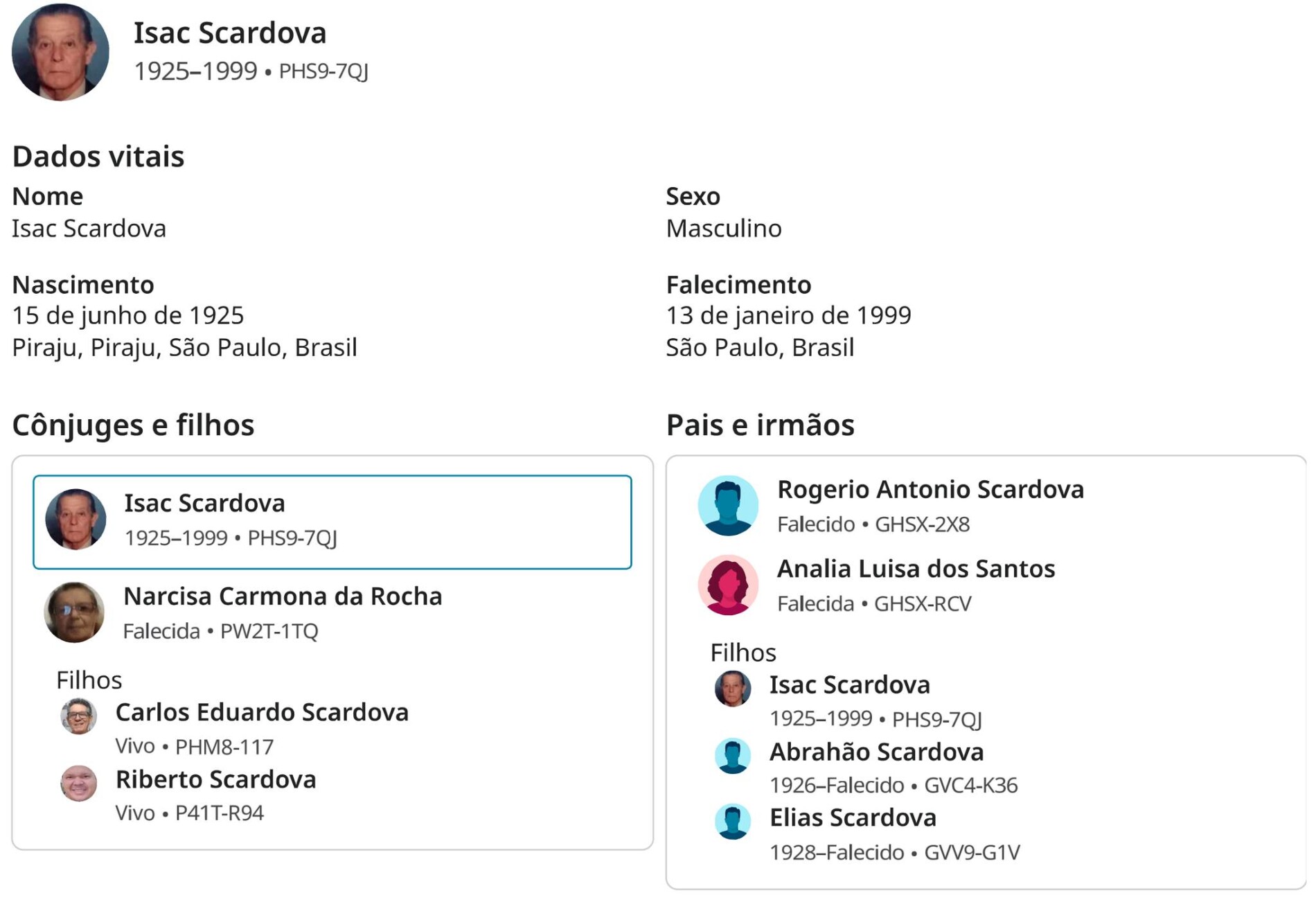This screenshot has height=909, width=1316.
Task: Open Rogerio Antonio Scardova's male avatar icon
Action: click(x=727, y=506)
